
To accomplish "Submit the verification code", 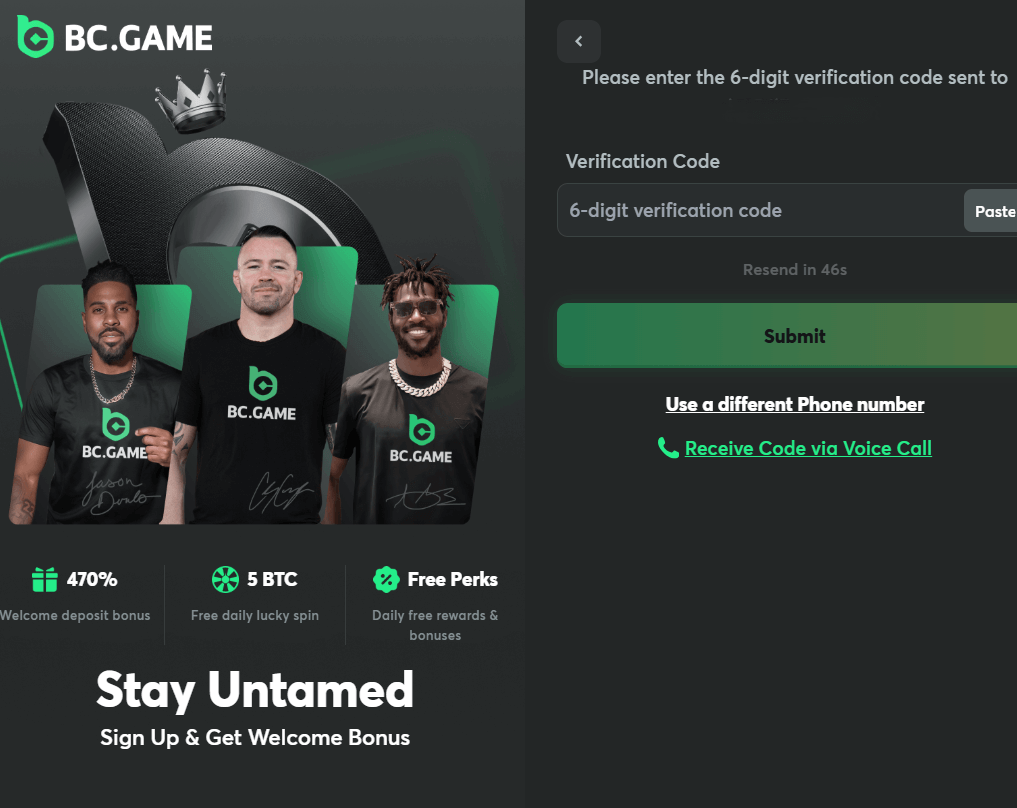I will [x=787, y=335].
